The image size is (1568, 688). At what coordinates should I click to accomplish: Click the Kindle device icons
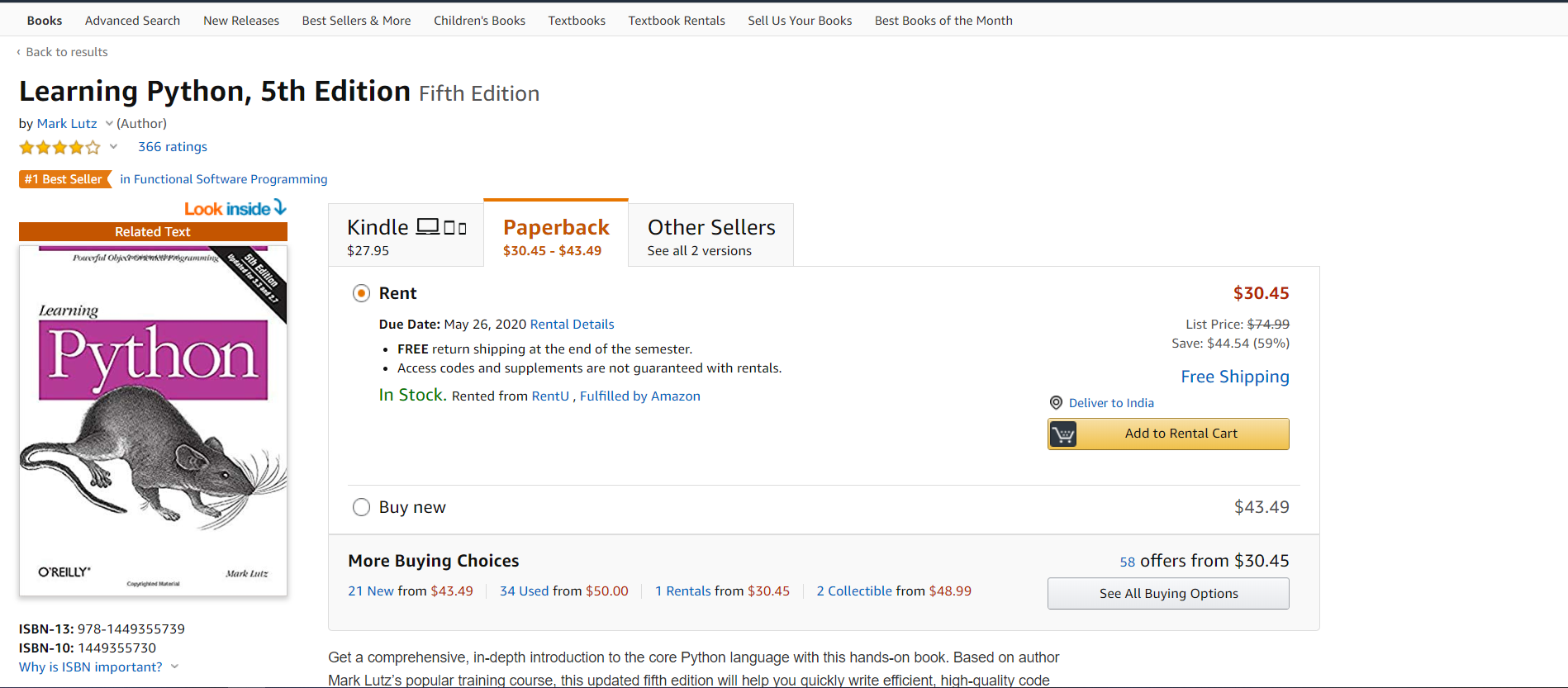(441, 227)
